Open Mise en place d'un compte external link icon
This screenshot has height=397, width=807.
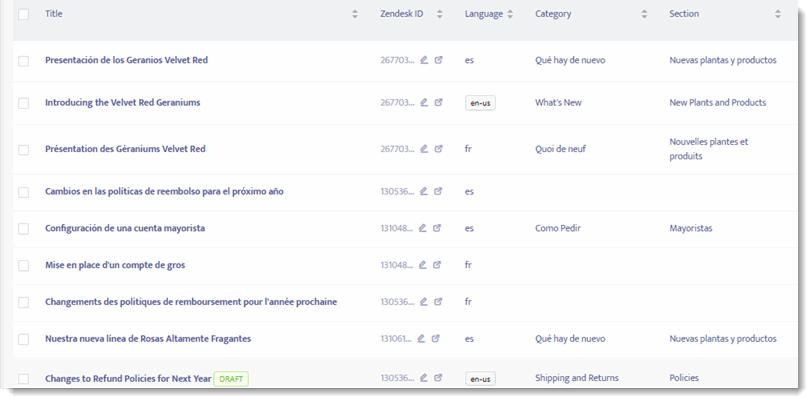pyautogui.click(x=437, y=265)
